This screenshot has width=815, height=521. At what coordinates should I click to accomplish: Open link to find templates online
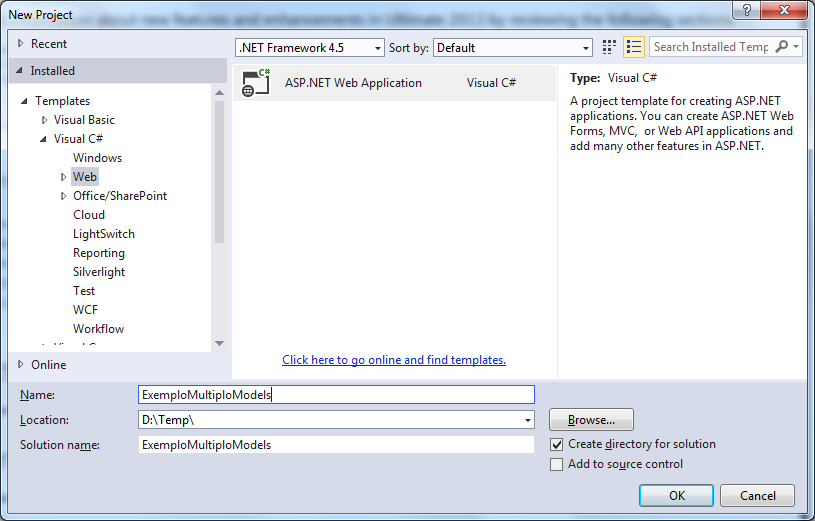(x=394, y=360)
